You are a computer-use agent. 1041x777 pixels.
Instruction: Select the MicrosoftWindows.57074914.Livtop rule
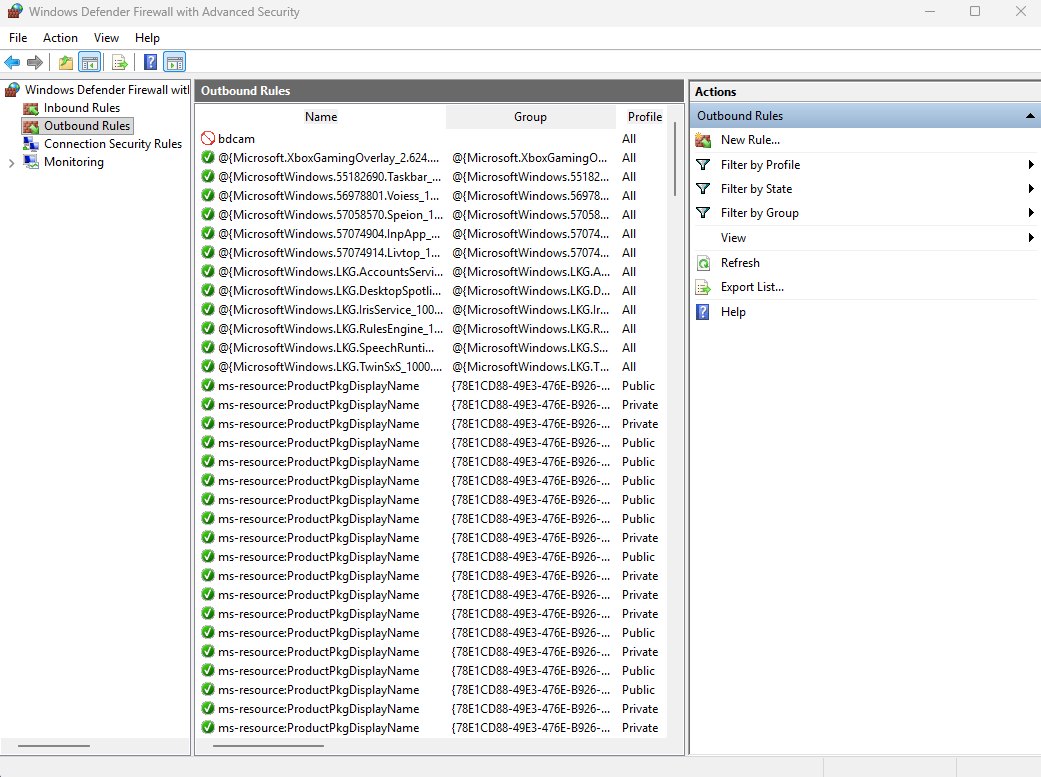tap(432, 253)
